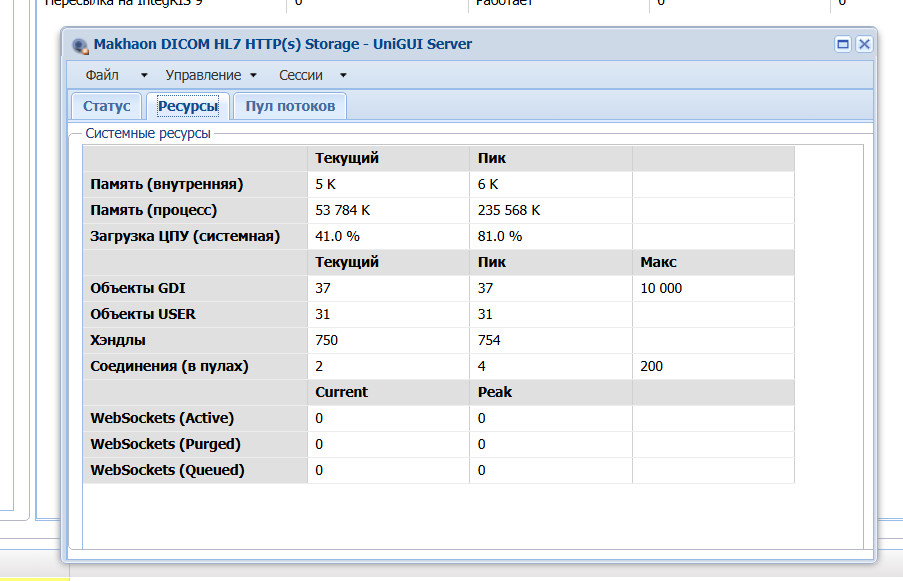Switch to the Пул потоков tab
903x581 pixels.
290,107
